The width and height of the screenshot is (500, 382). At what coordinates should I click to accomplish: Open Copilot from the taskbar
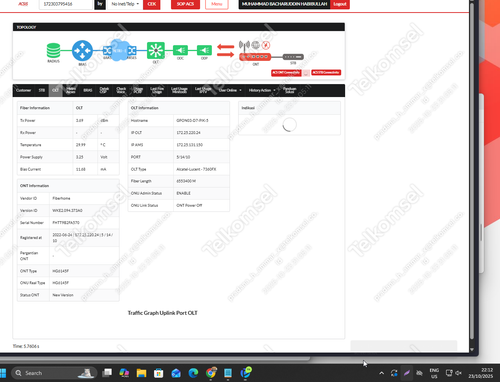[124, 373]
